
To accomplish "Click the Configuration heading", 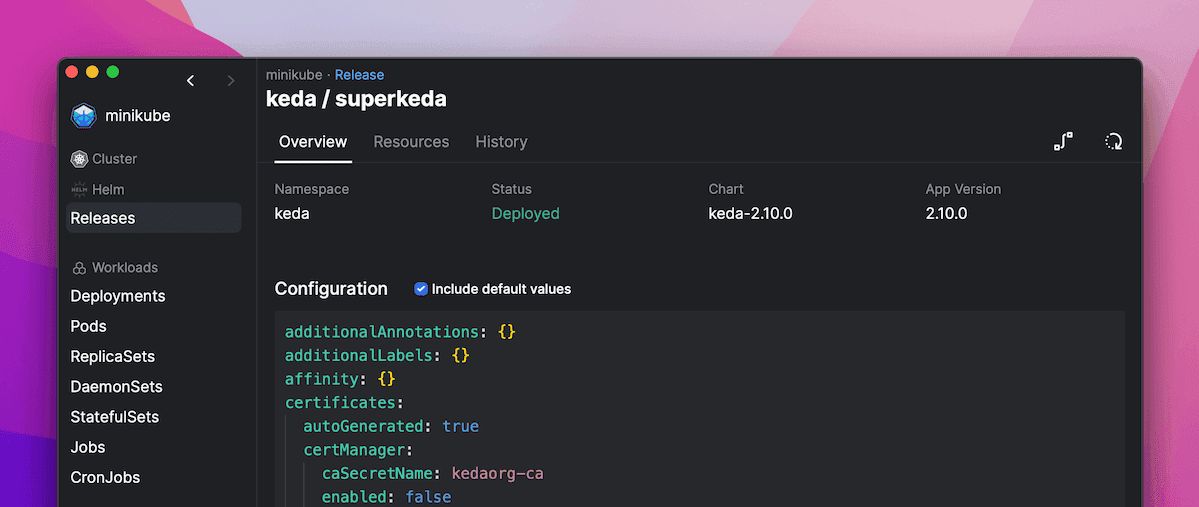I will (331, 288).
